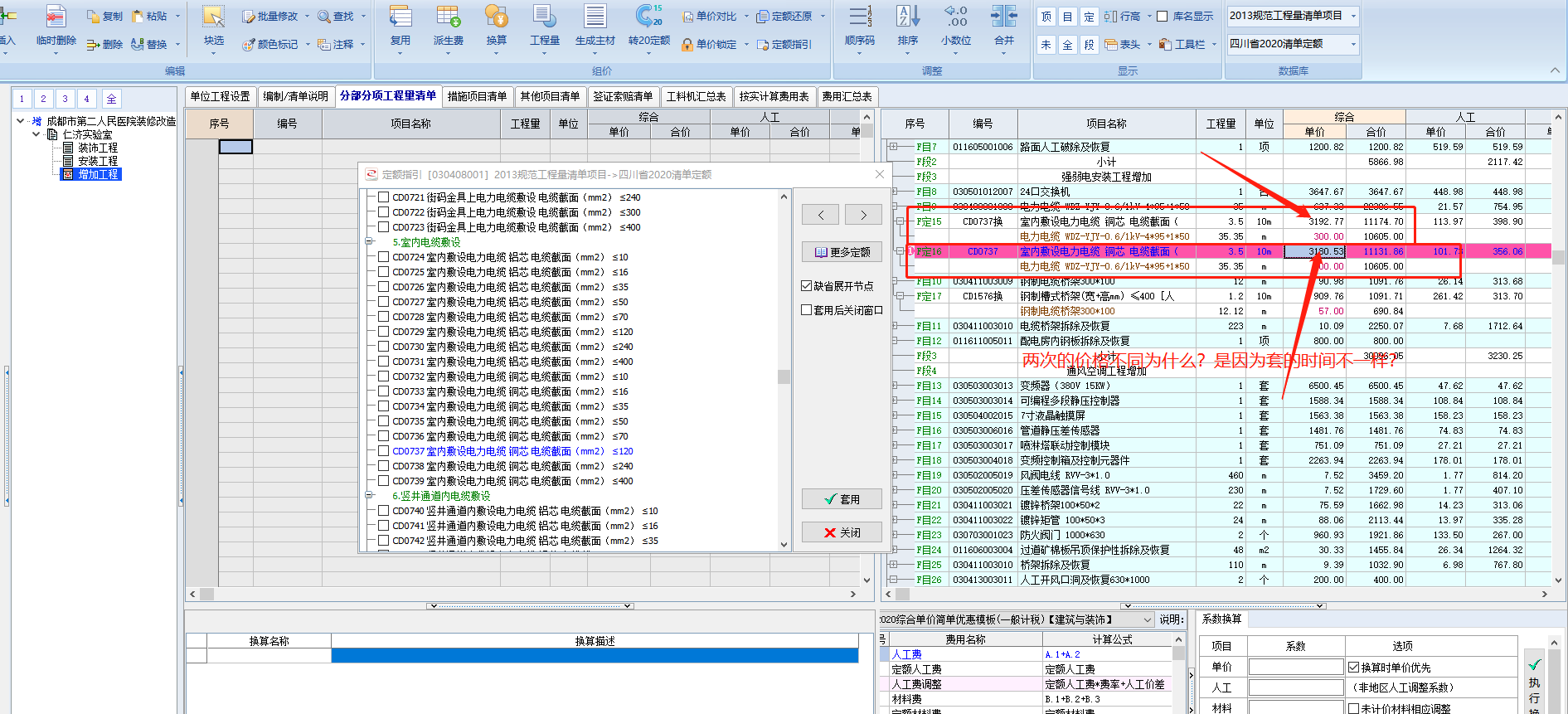Click the level 全 button in left panel

point(111,99)
